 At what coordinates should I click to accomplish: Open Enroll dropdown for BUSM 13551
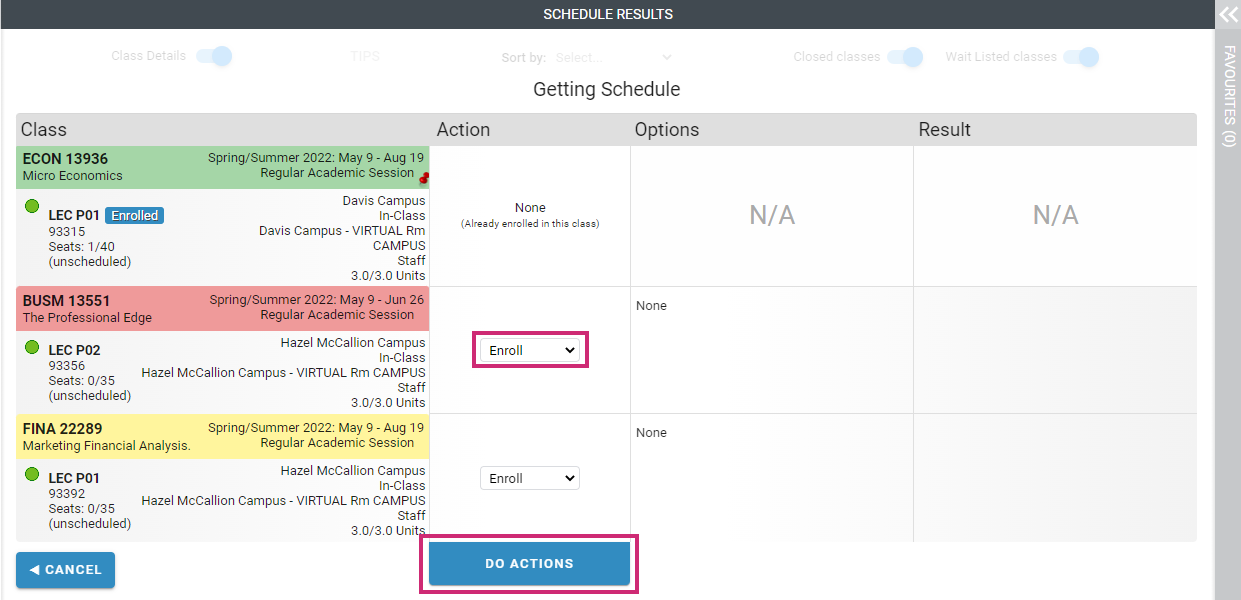[x=530, y=351]
